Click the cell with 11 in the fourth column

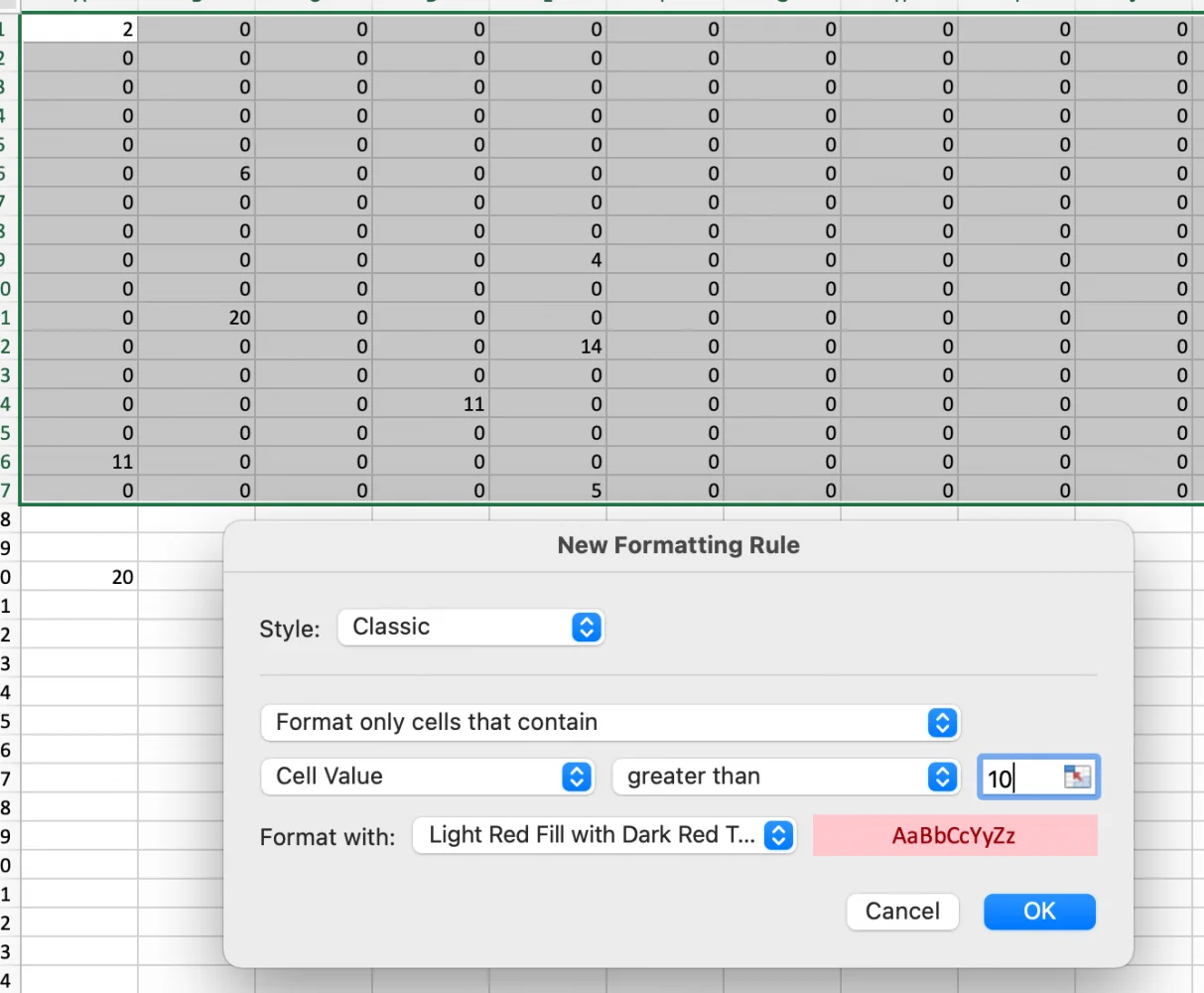pyautogui.click(x=431, y=404)
